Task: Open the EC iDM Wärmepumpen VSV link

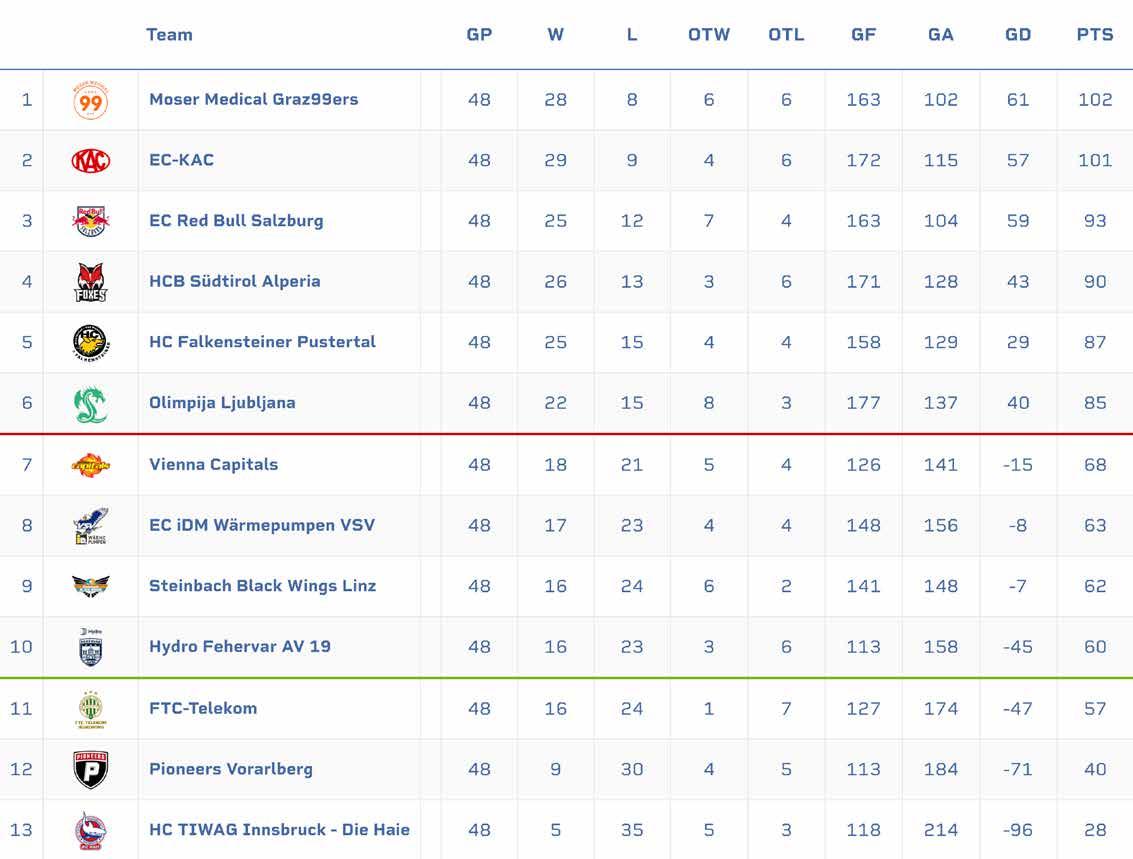Action: coord(262,525)
